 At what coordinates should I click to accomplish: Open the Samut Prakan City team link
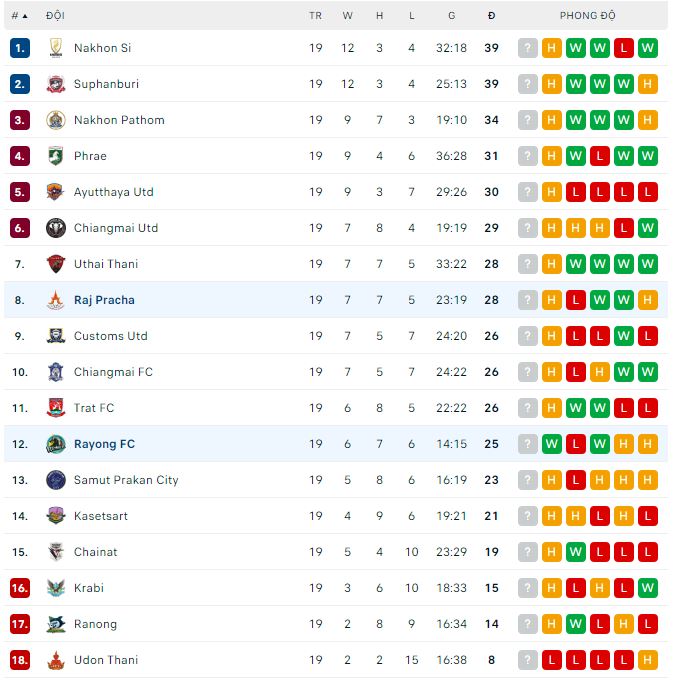tap(126, 480)
